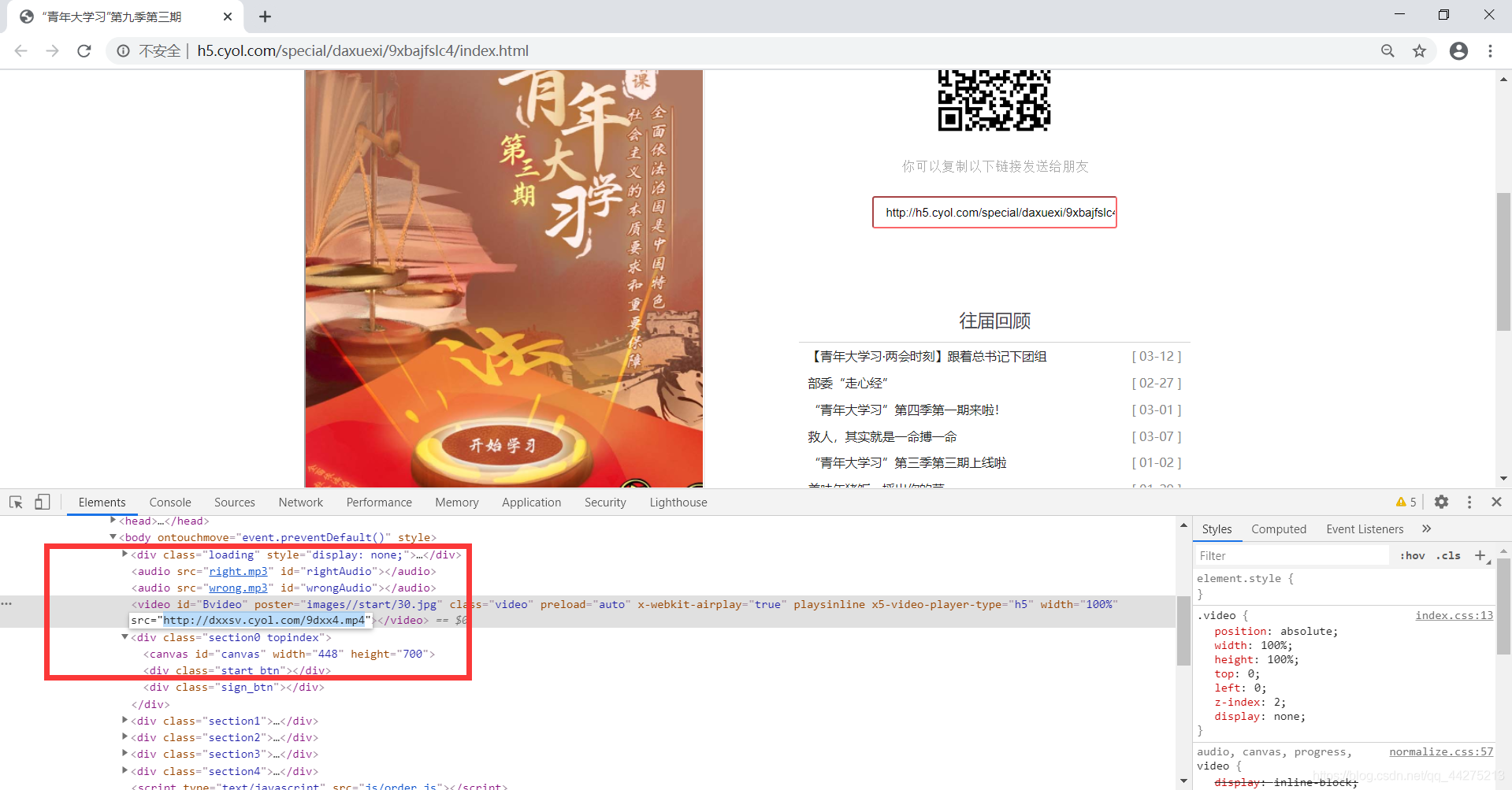Expand the head element node
This screenshot has height=790, width=1512.
[113, 521]
